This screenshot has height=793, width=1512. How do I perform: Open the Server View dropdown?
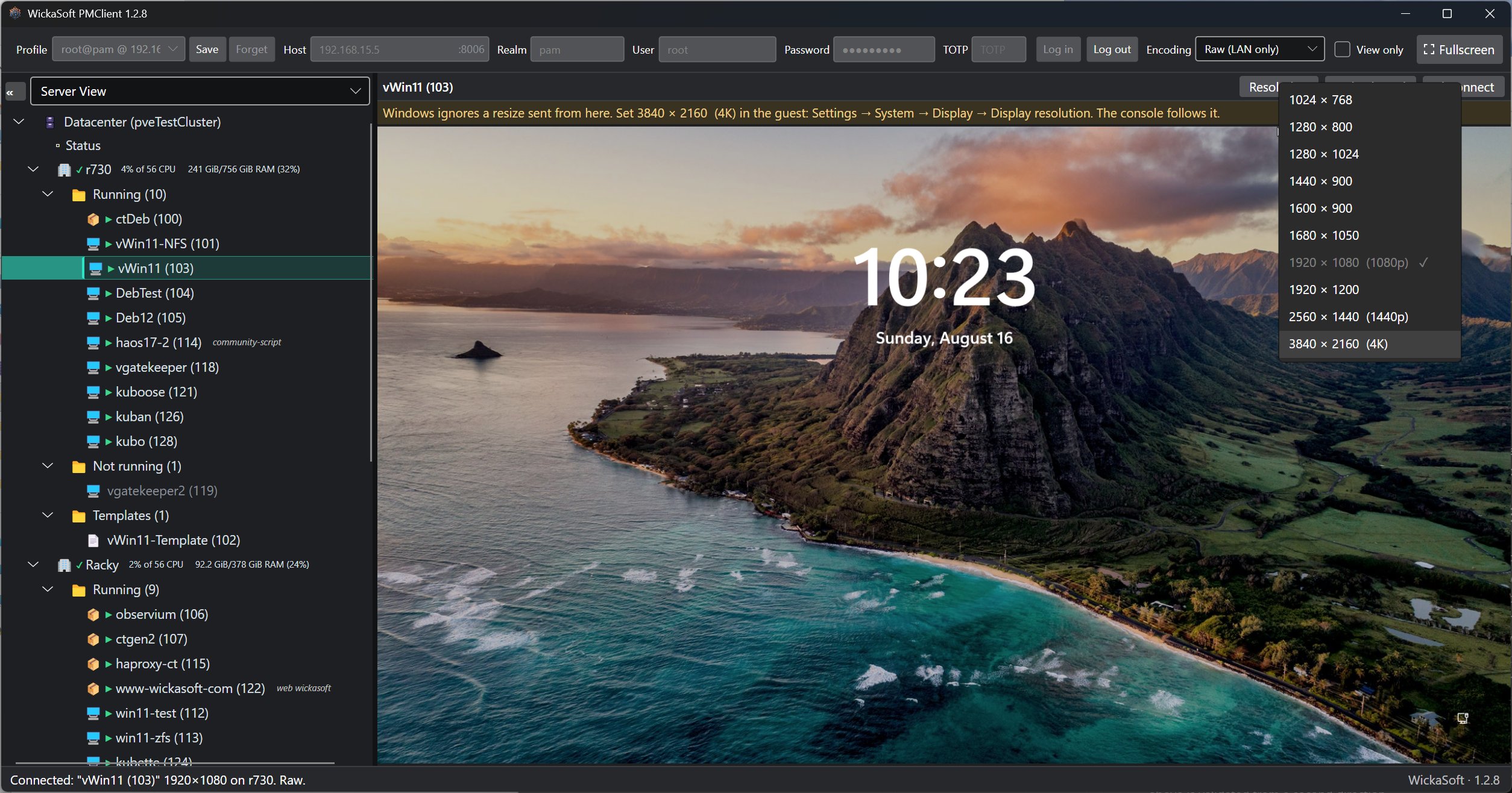point(200,91)
